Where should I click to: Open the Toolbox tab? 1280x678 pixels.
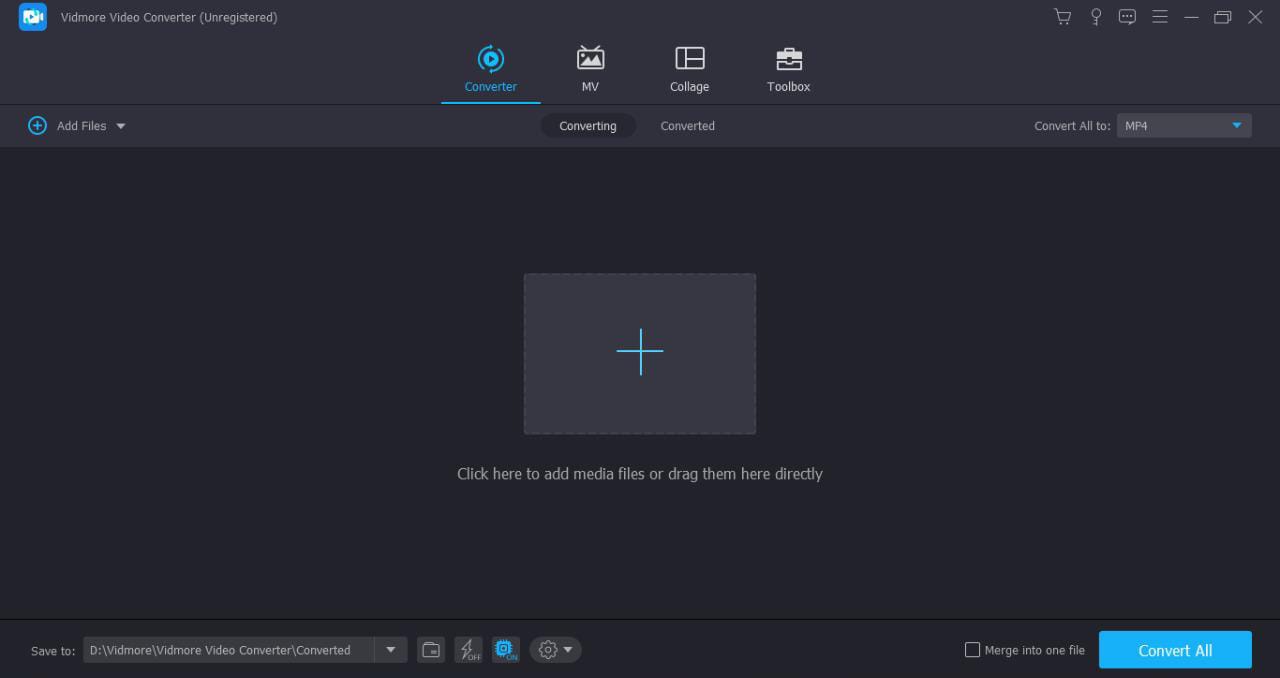[788, 70]
